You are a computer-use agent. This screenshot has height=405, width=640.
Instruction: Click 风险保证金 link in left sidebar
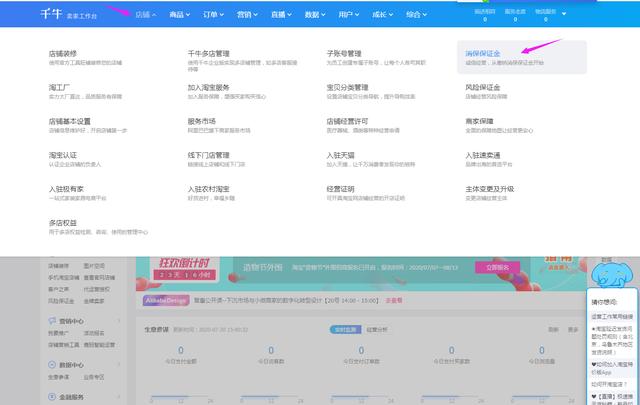click(x=61, y=301)
